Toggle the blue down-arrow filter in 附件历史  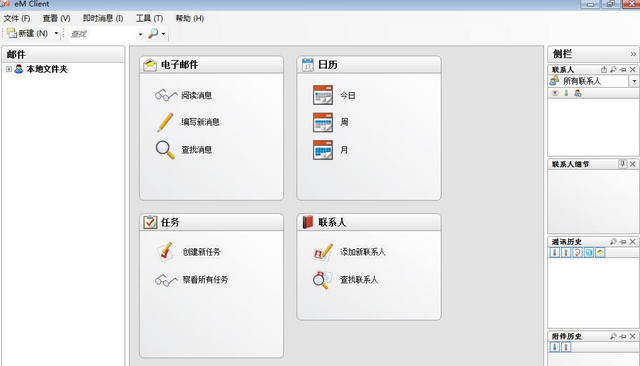click(x=554, y=347)
